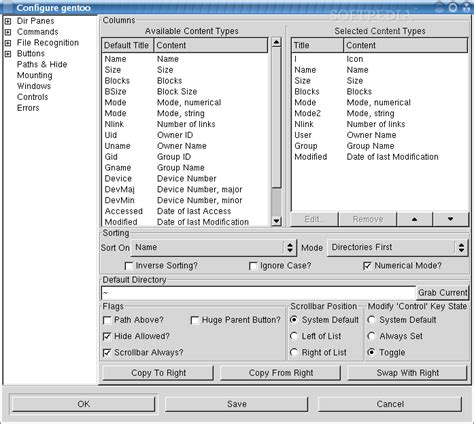Click the Remove button under selected types

click(368, 219)
